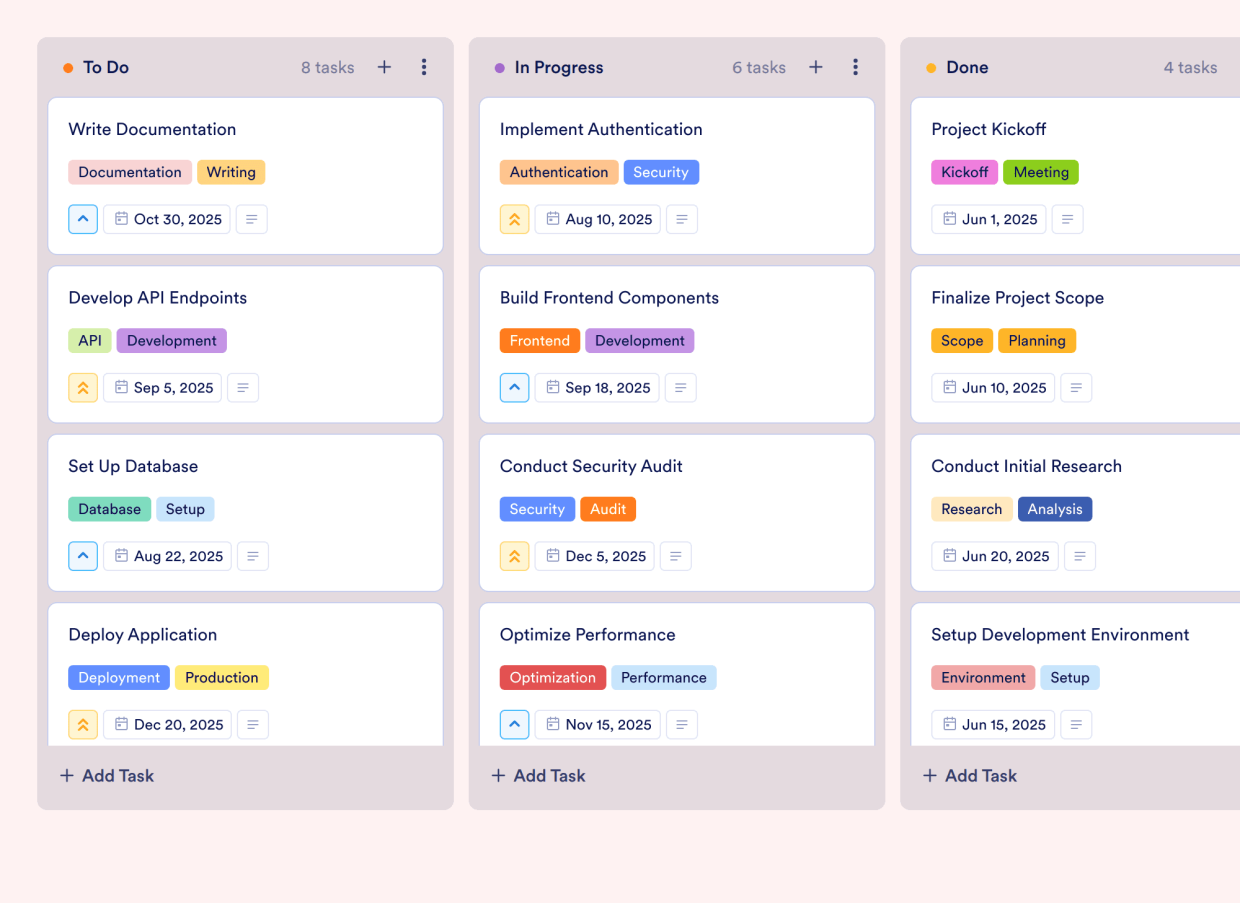This screenshot has width=1240, height=903.
Task: Click the calendar icon on Conduct Security Audit
Action: coord(551,556)
